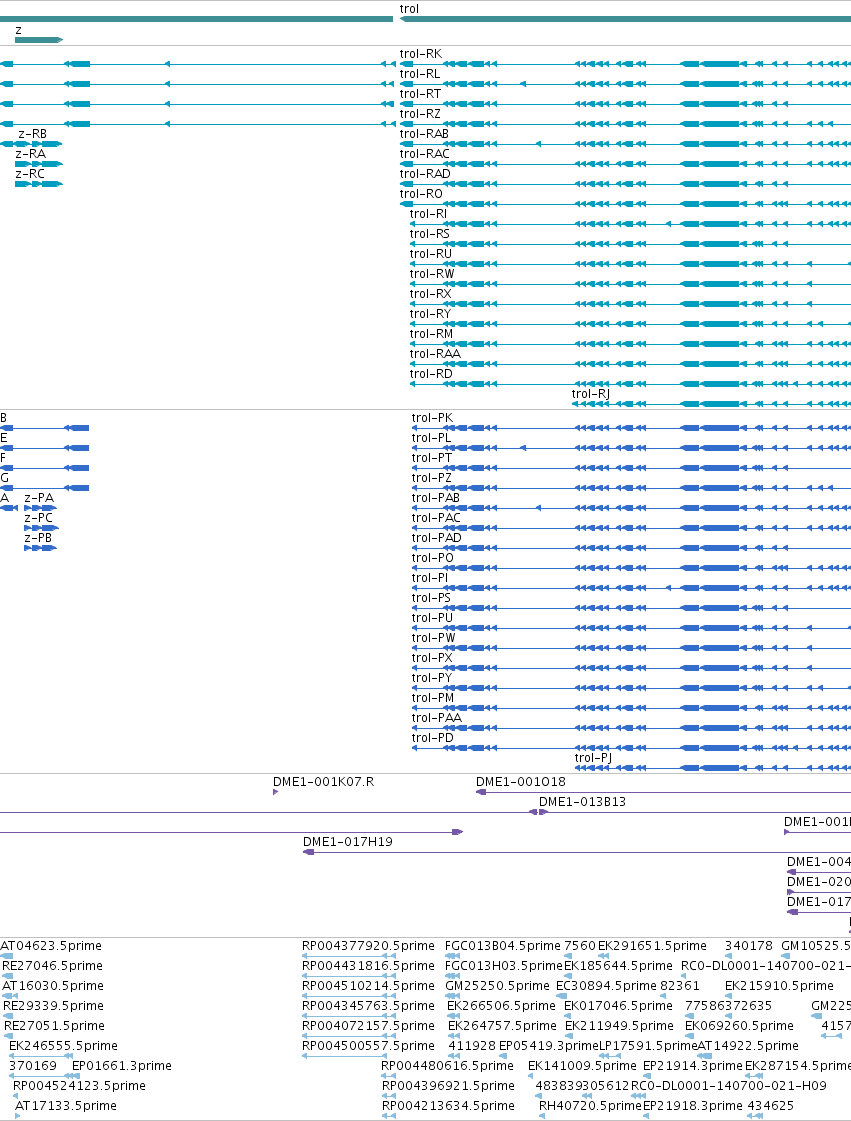Click z-PB CDS label
Screen dimensions: 851x1121
pos(38,538)
